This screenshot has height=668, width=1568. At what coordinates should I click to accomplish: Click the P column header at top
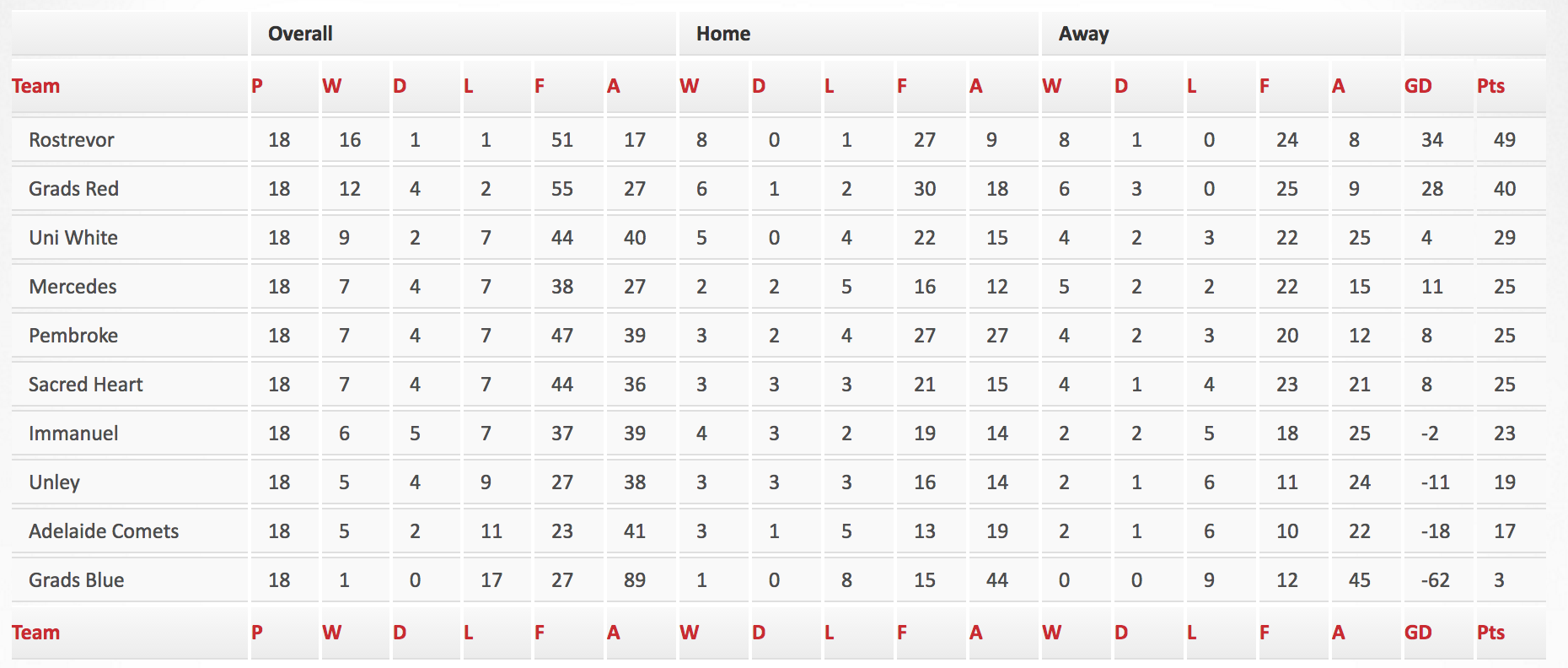[x=257, y=86]
